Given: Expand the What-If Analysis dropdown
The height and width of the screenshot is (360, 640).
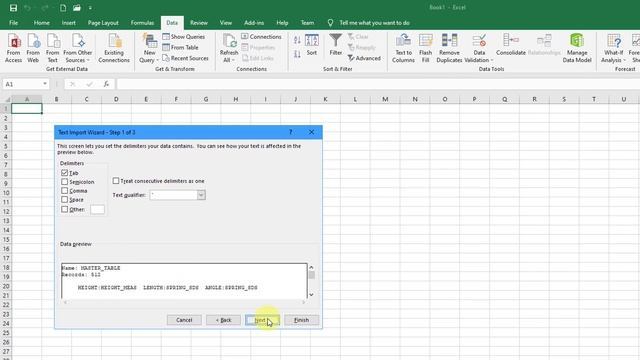Looking at the screenshot, I should pos(624,60).
